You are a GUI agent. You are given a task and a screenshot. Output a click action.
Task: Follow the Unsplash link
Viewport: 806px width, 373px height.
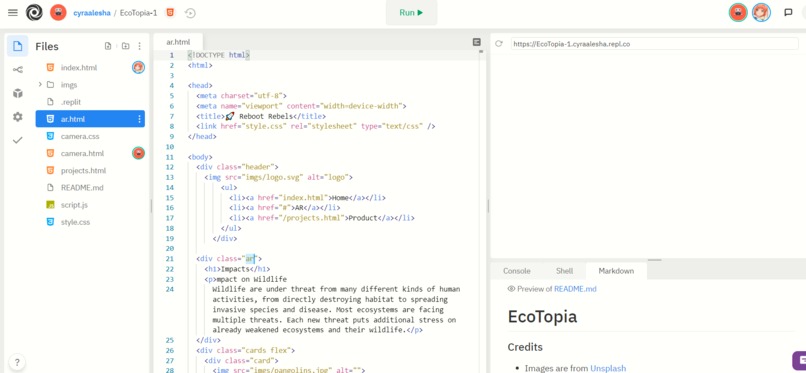click(608, 368)
